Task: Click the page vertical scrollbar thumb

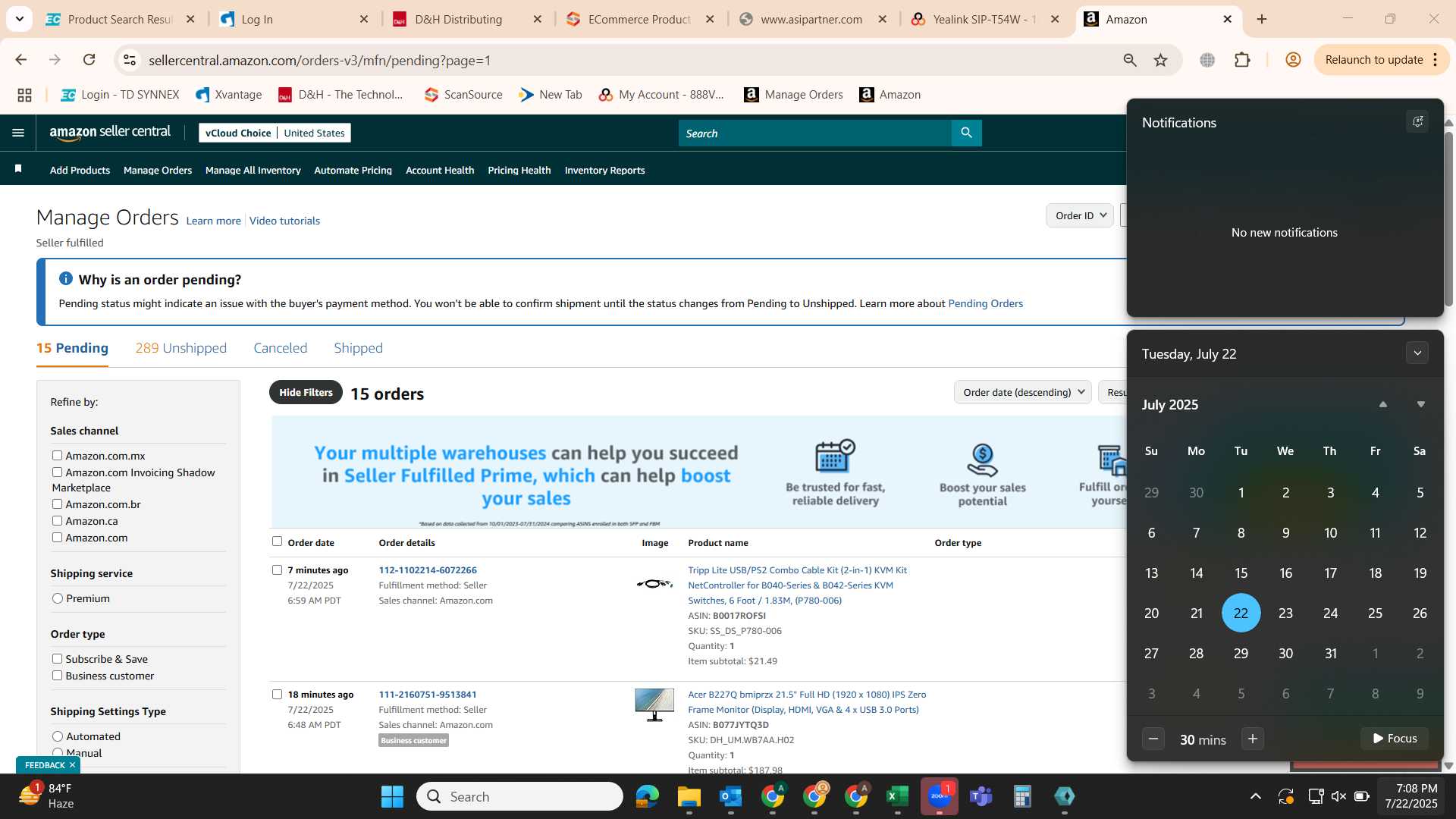Action: (1448, 219)
